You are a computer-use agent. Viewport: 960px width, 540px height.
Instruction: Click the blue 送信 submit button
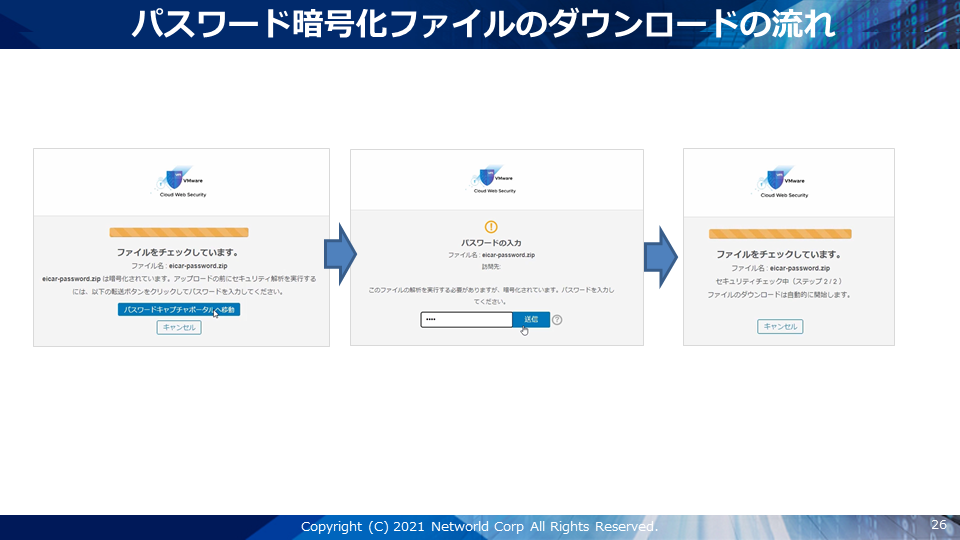point(531,320)
